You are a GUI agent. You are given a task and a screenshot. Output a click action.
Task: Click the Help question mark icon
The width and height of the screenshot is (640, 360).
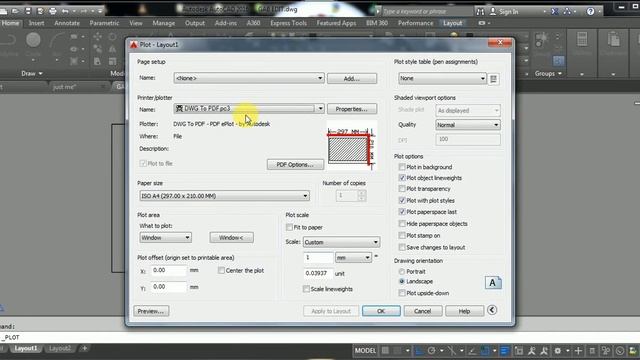coord(590,12)
